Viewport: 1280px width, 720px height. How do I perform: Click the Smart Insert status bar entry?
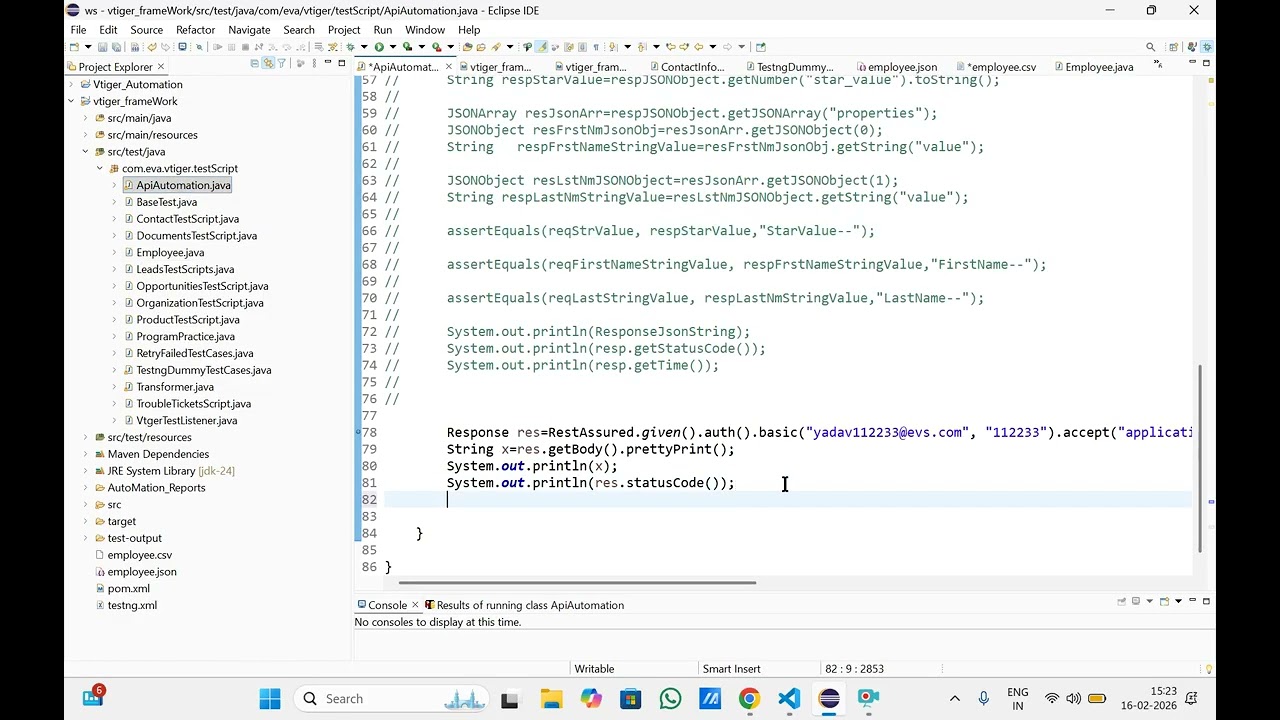coord(732,669)
